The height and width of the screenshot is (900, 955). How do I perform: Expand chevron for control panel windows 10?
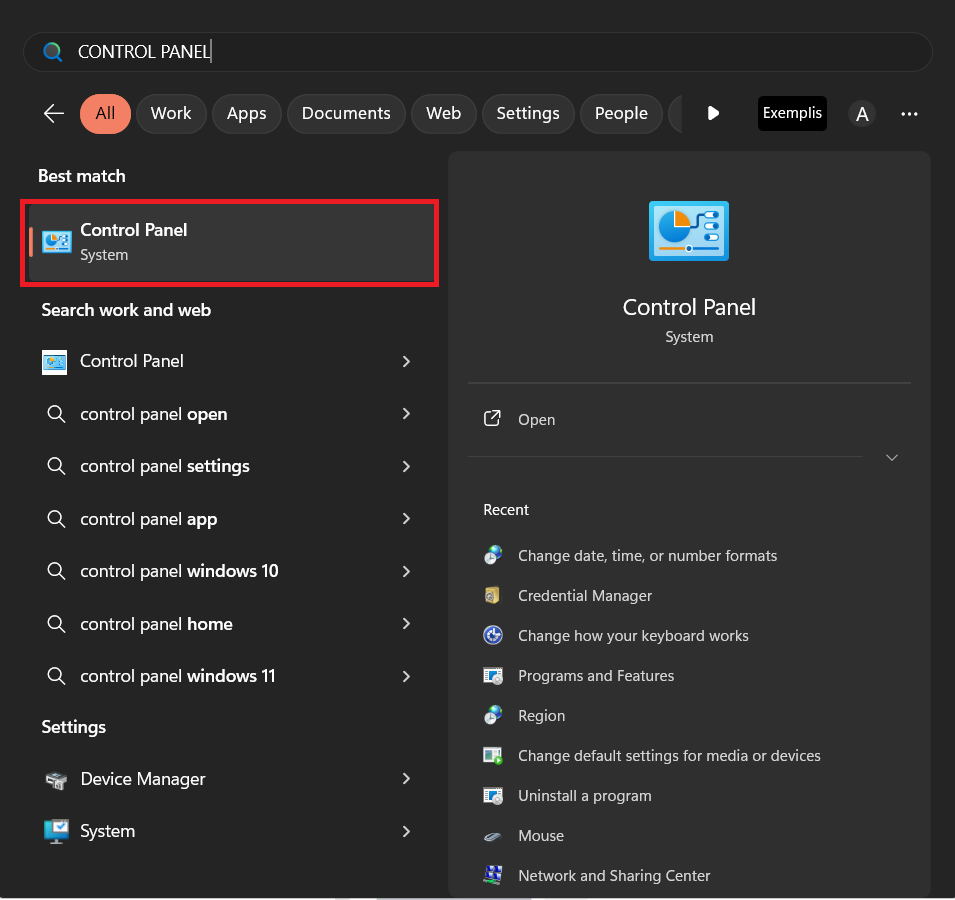click(x=406, y=571)
